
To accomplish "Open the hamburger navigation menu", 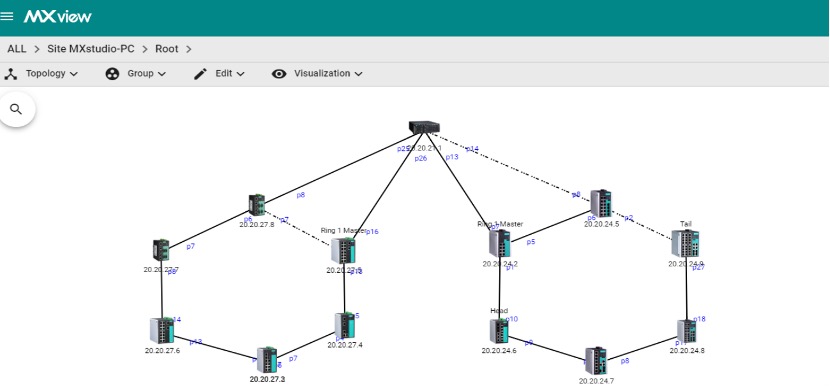I will coord(7,16).
